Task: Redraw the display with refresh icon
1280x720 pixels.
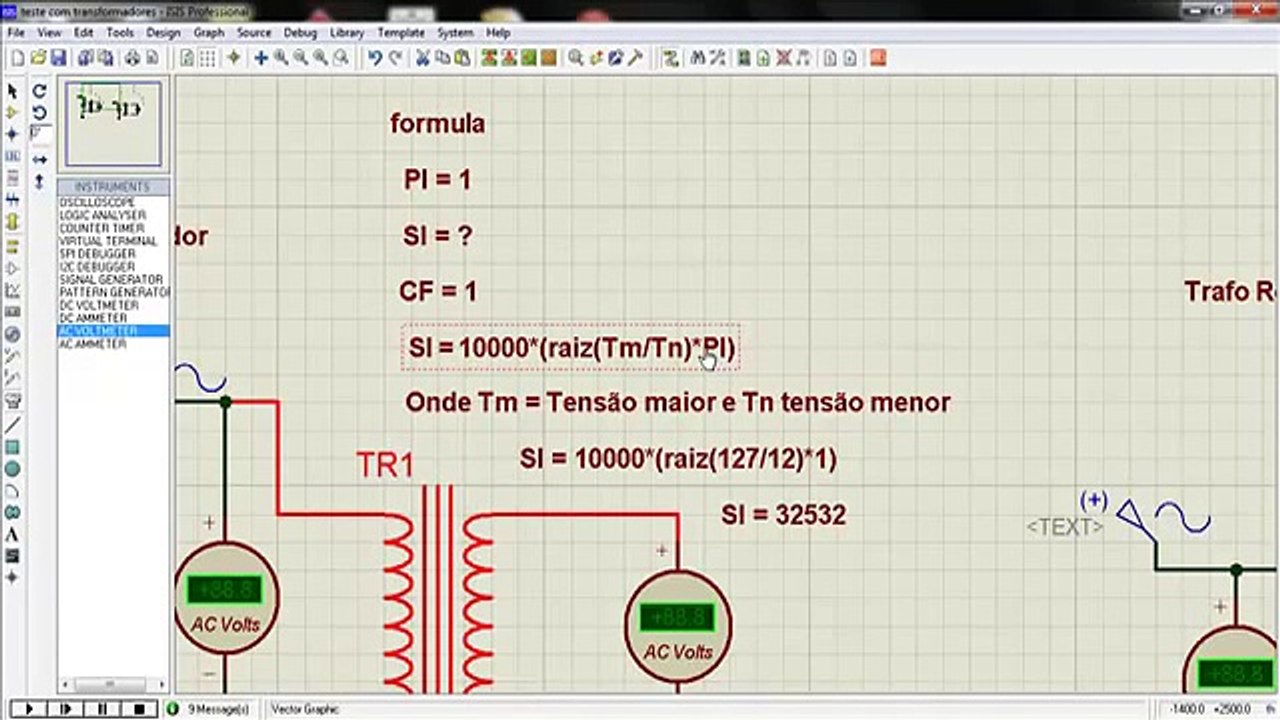Action: click(186, 58)
